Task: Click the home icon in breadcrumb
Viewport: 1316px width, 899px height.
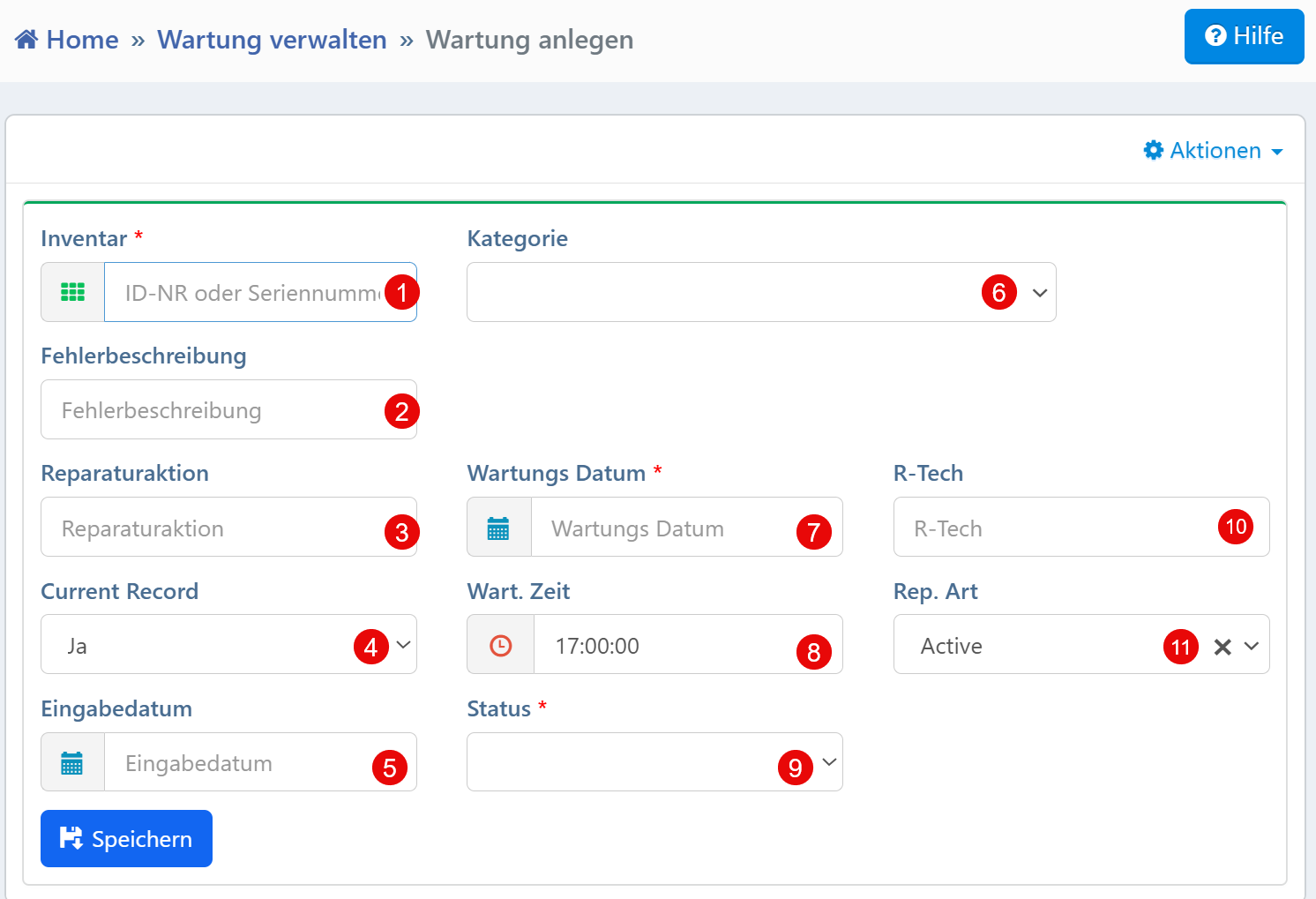Action: coord(26,40)
